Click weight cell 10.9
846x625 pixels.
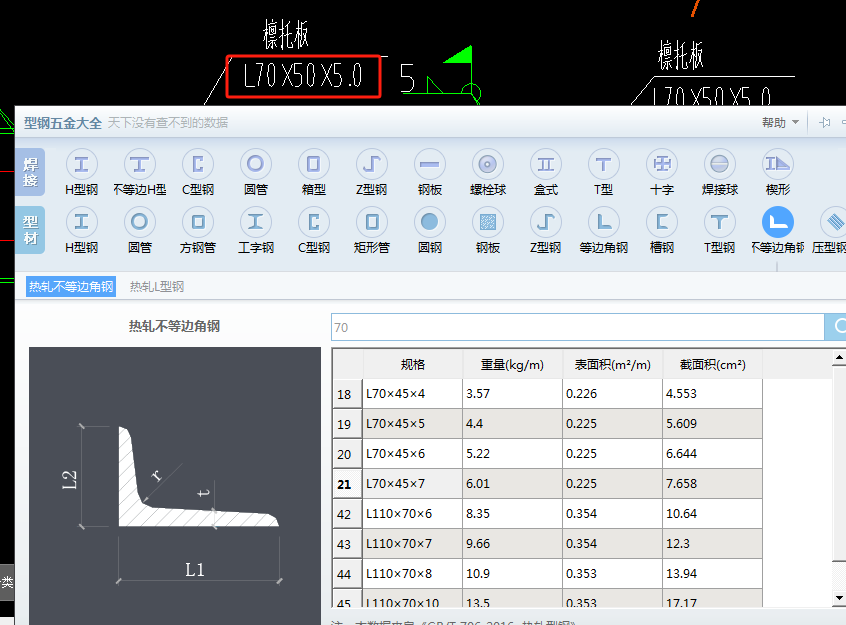(x=512, y=574)
